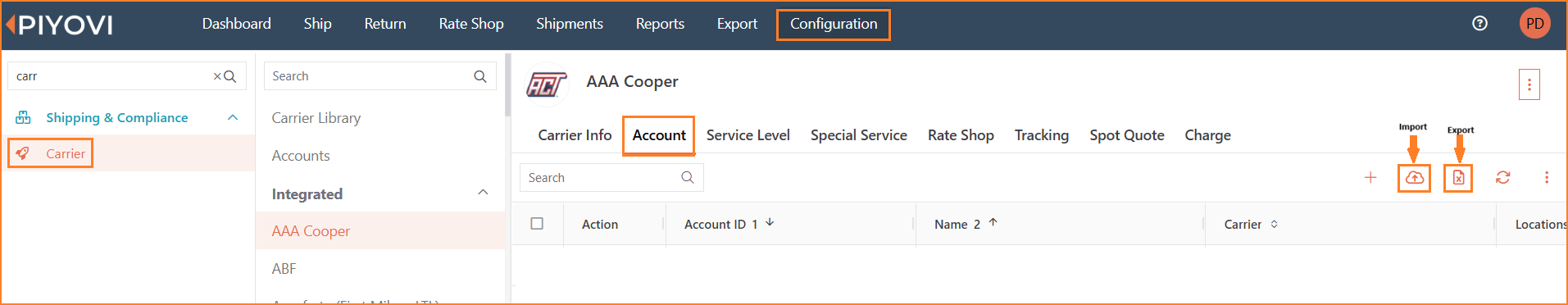Click the AAA Cooper page title

[x=632, y=81]
